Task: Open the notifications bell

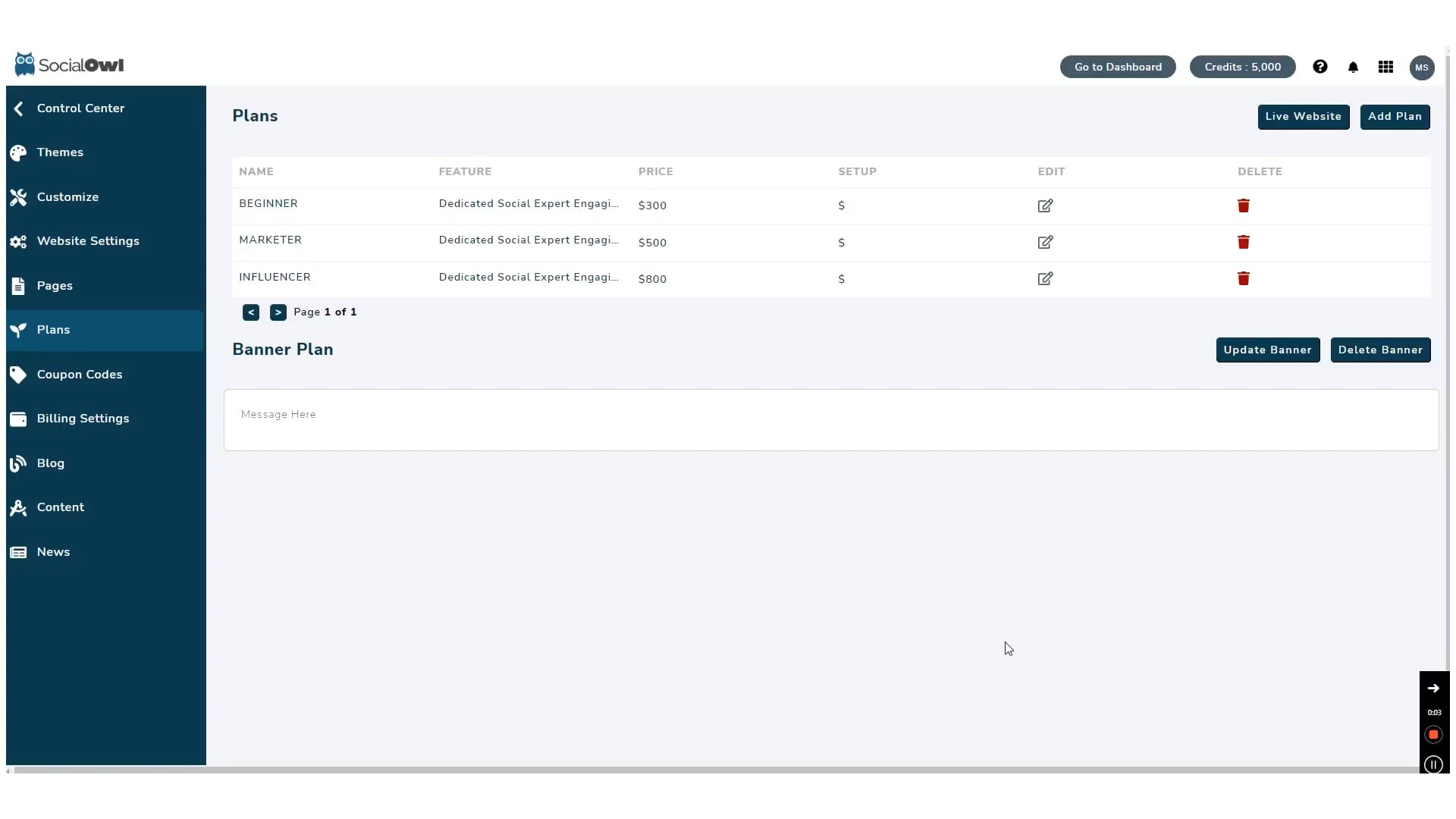Action: coord(1353,67)
